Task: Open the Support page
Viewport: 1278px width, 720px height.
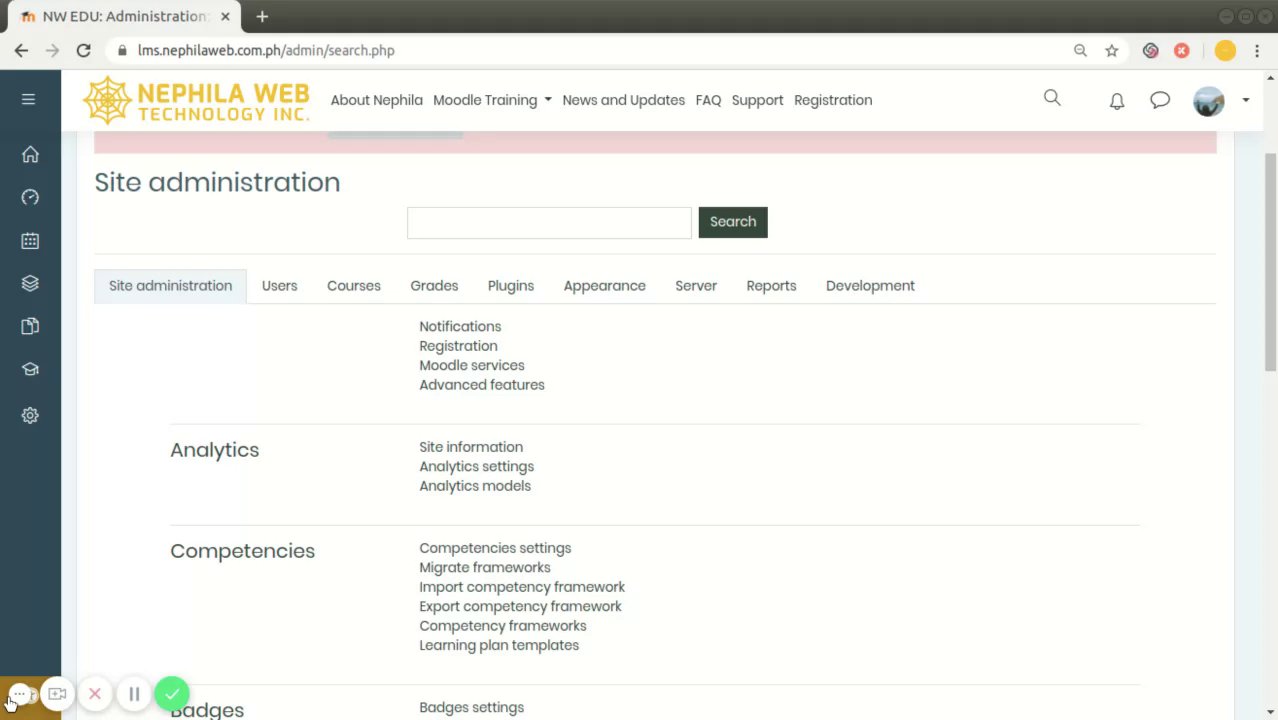Action: (x=757, y=100)
